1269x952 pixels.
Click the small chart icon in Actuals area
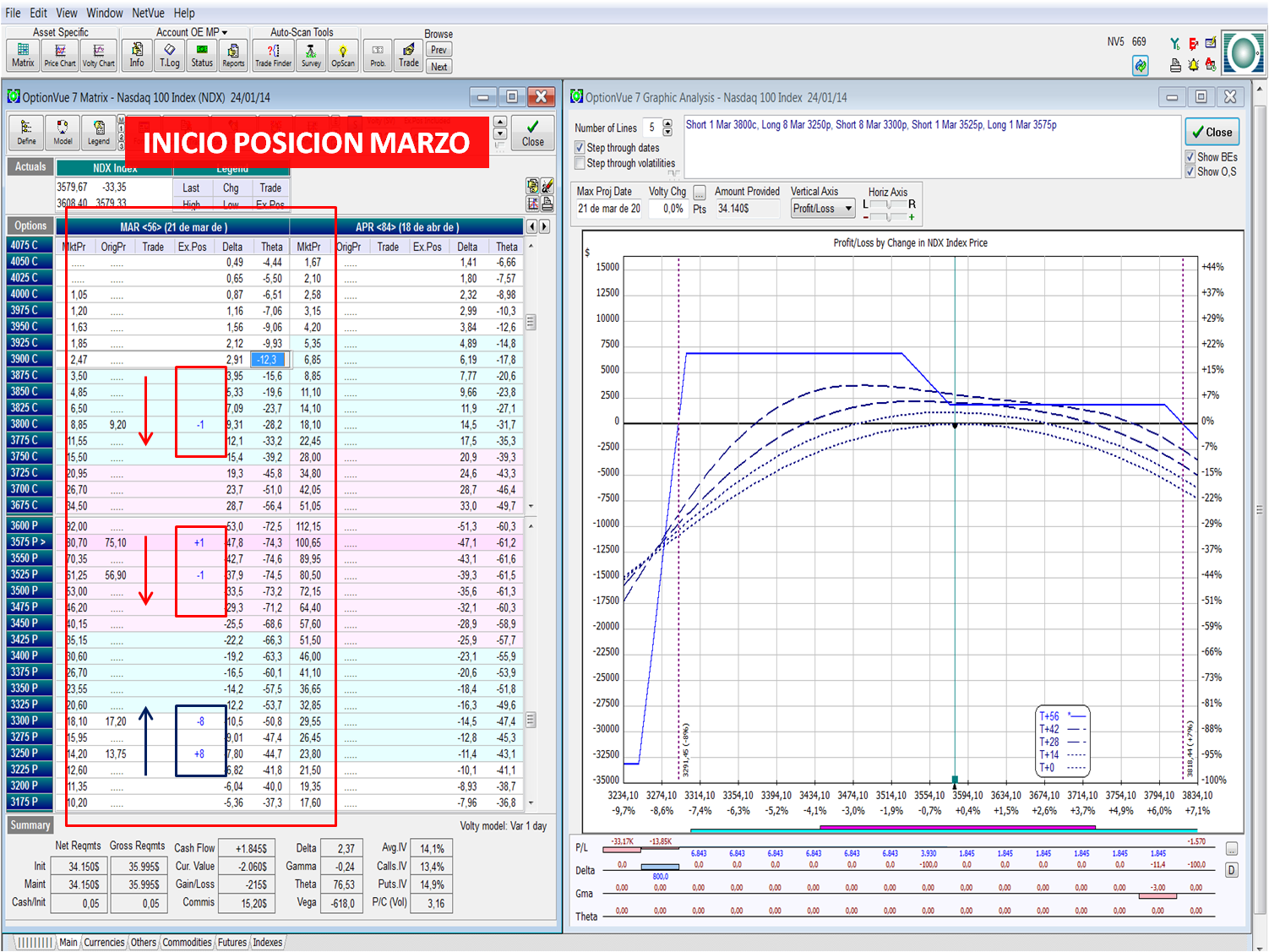532,204
